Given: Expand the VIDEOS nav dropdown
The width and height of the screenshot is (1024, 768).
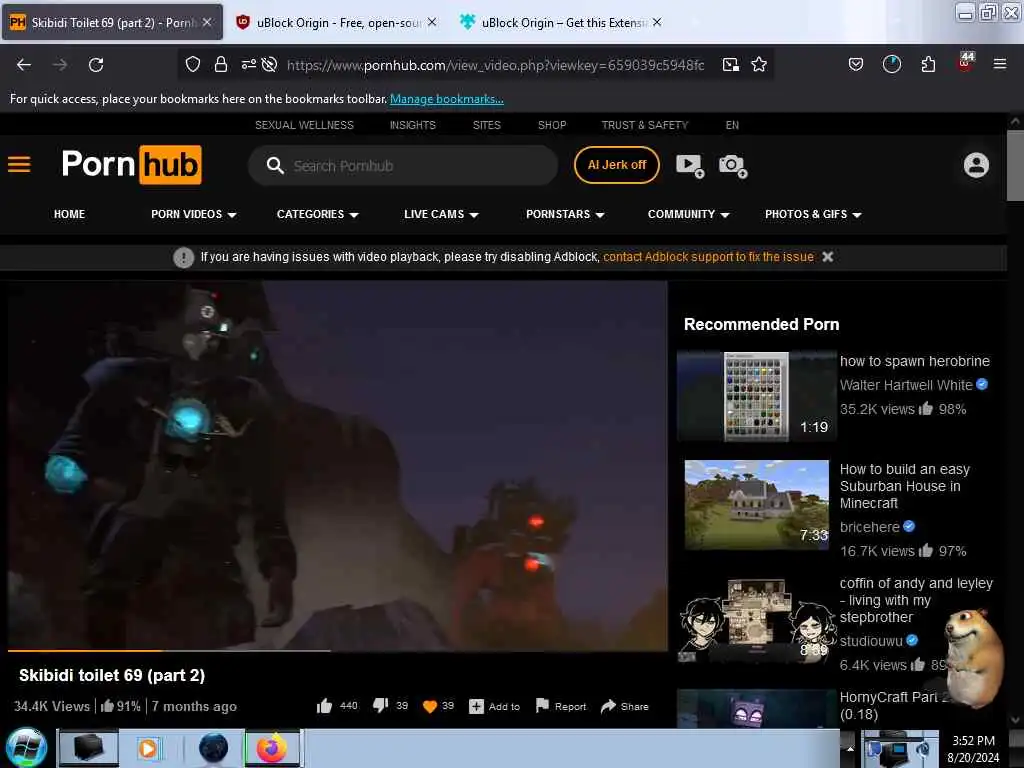Looking at the screenshot, I should point(193,214).
